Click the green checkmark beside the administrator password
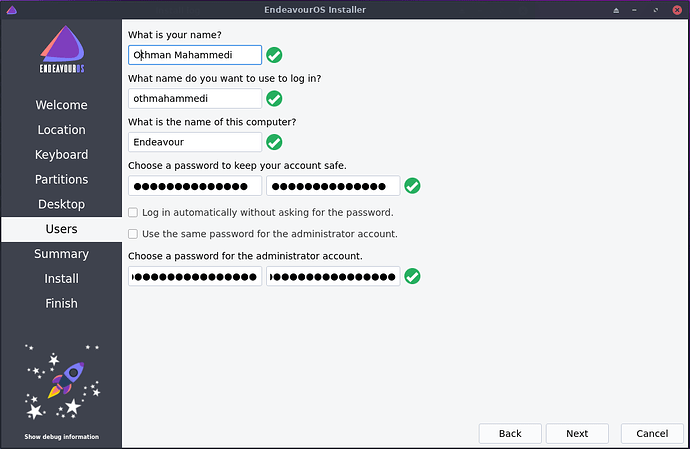690x449 pixels. [x=412, y=276]
